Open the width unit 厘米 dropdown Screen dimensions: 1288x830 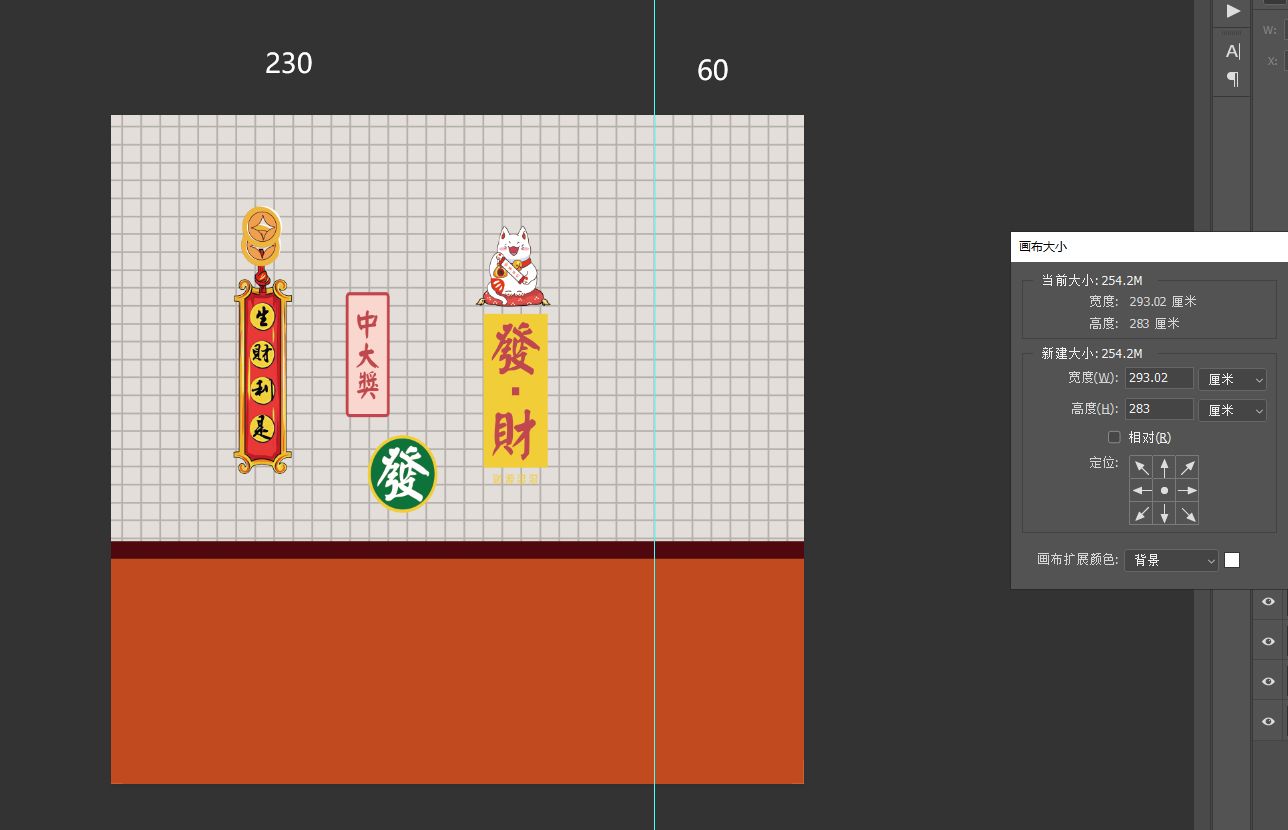(x=1232, y=380)
